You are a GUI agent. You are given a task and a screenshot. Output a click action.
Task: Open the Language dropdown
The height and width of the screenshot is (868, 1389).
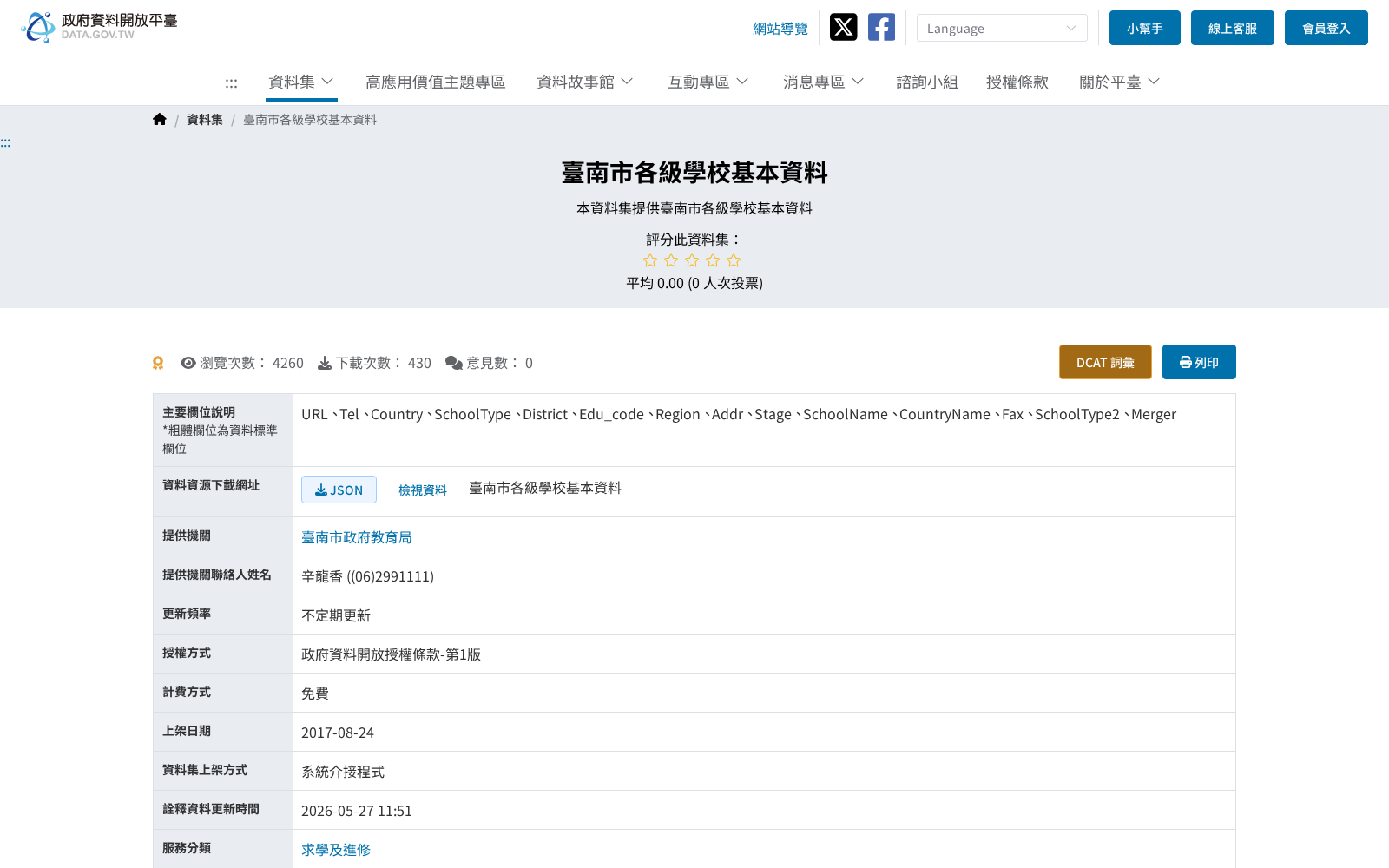click(1002, 28)
